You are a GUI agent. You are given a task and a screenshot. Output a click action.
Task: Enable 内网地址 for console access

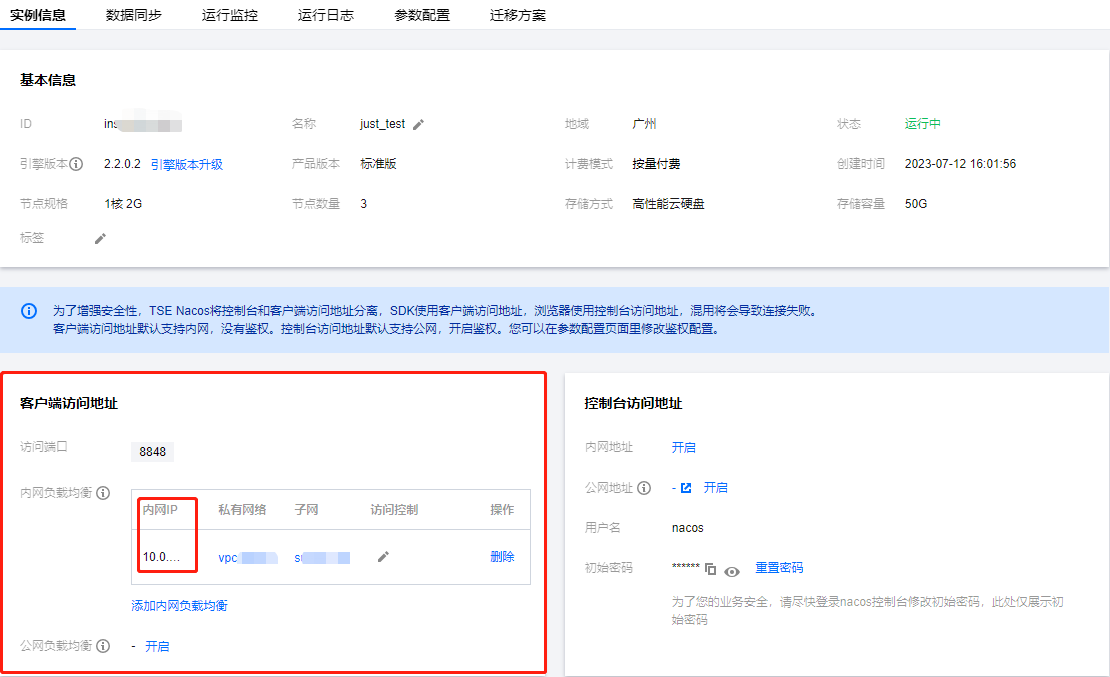[x=683, y=448]
